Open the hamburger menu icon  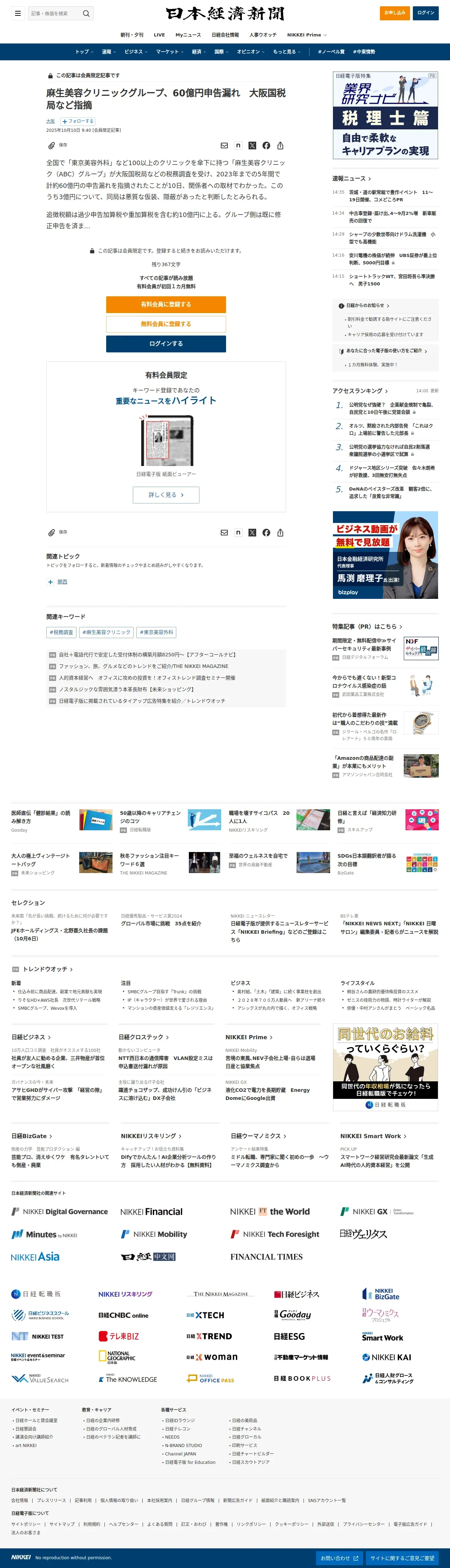(18, 13)
